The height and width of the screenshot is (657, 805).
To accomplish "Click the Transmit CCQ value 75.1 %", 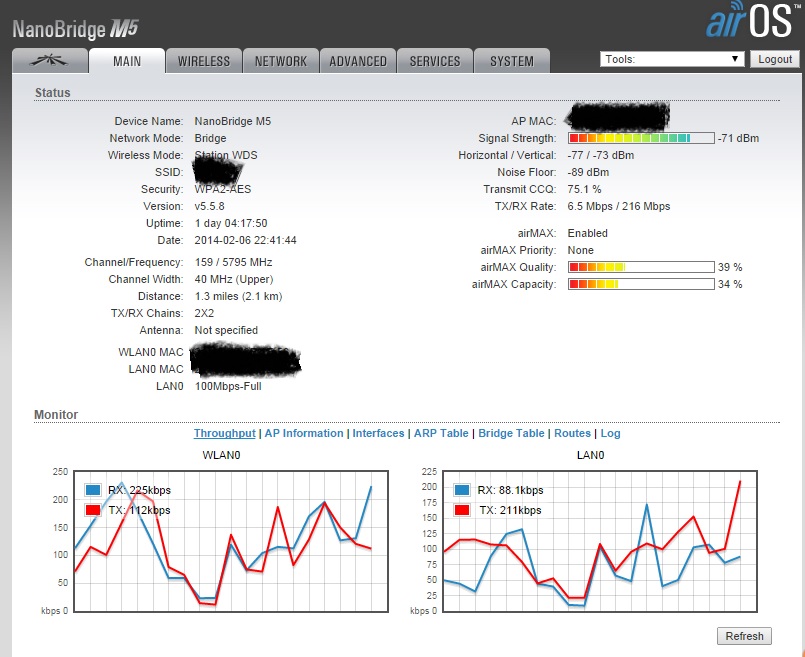I will click(x=584, y=189).
